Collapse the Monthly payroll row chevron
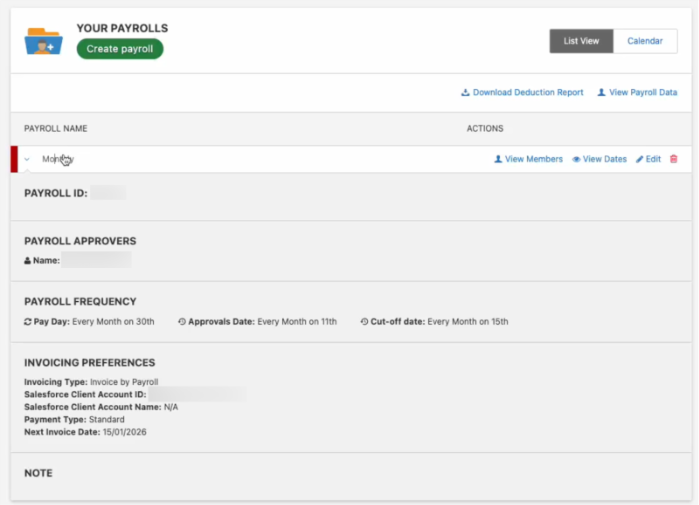 tap(27, 159)
